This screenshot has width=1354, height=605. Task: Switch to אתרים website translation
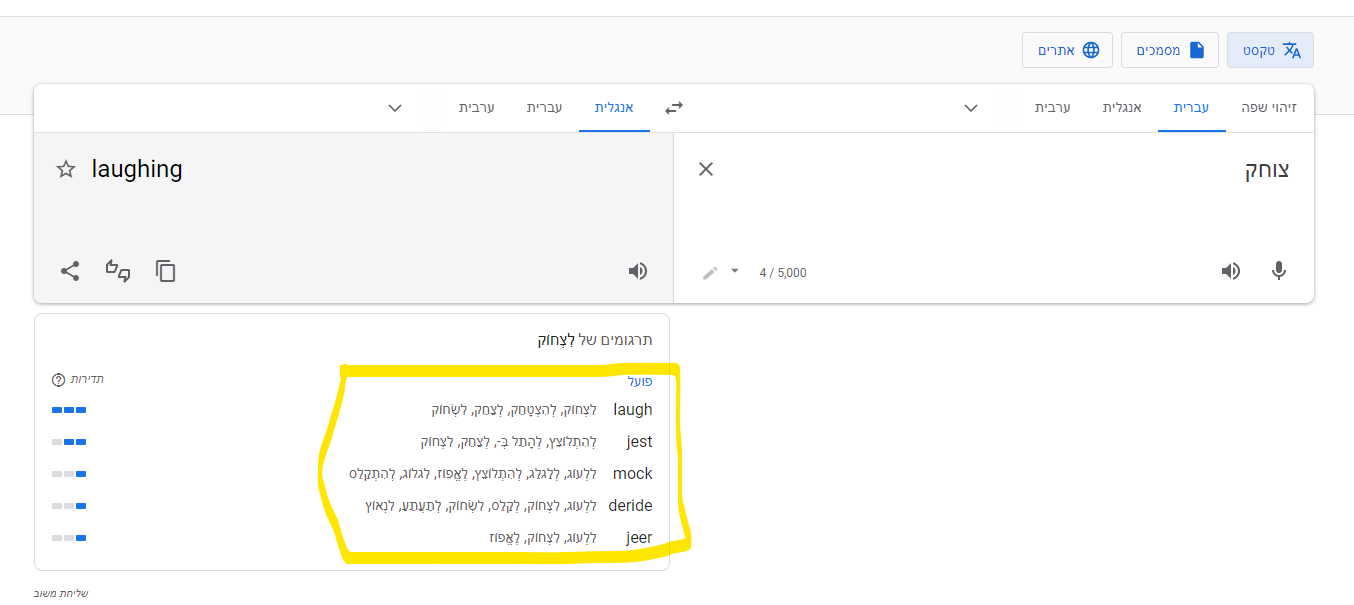[x=1067, y=49]
